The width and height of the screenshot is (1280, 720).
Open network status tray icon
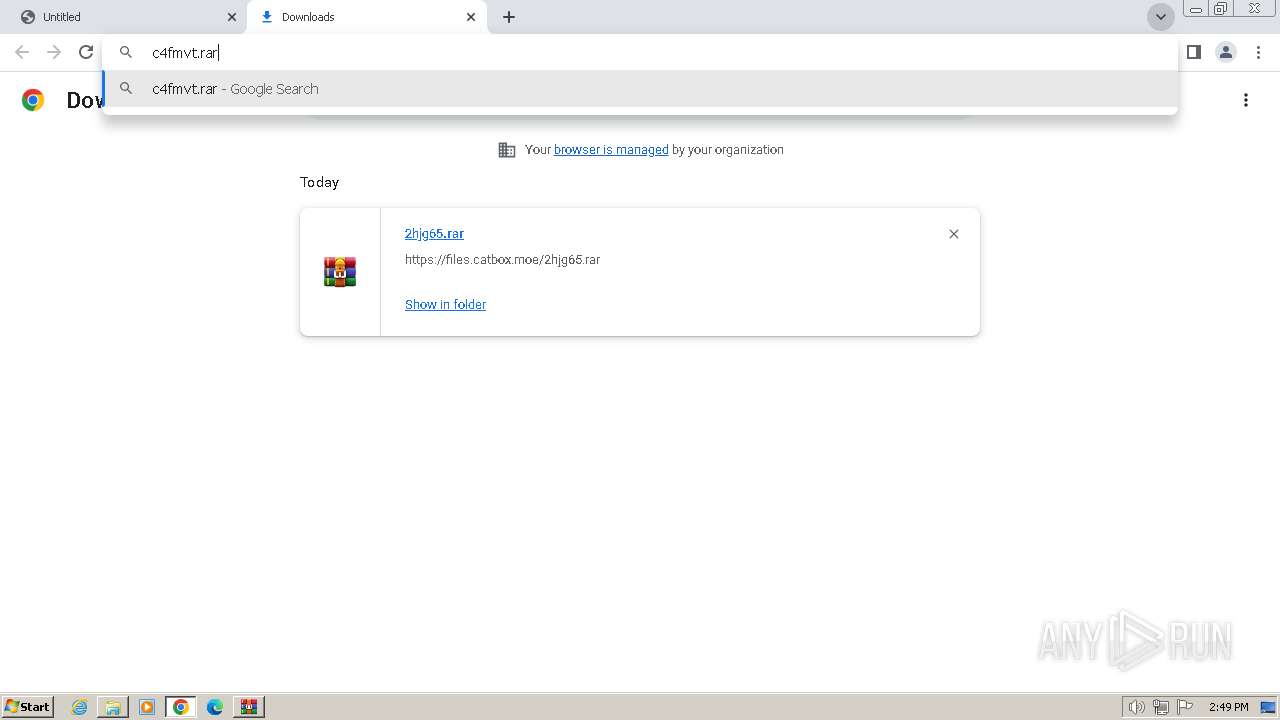(x=1161, y=707)
